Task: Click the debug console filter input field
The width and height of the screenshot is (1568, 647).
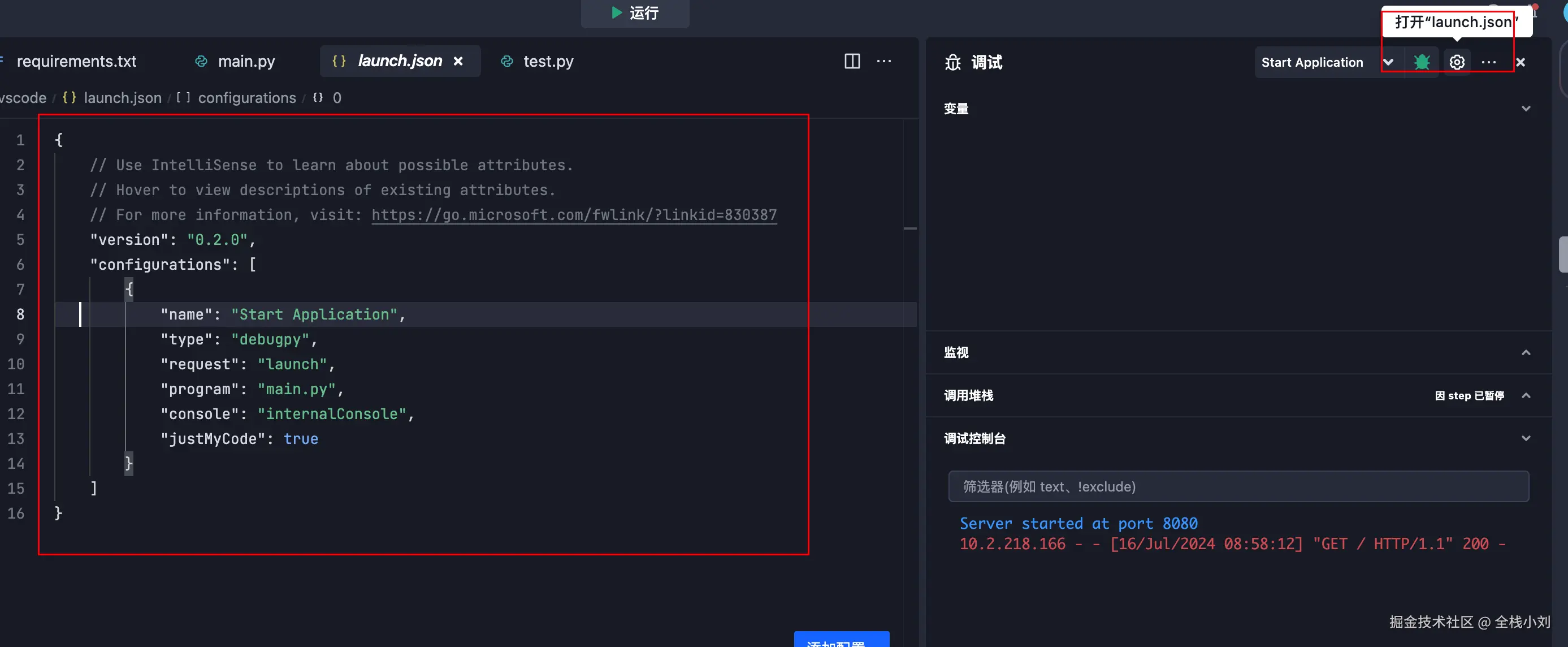Action: (1238, 487)
